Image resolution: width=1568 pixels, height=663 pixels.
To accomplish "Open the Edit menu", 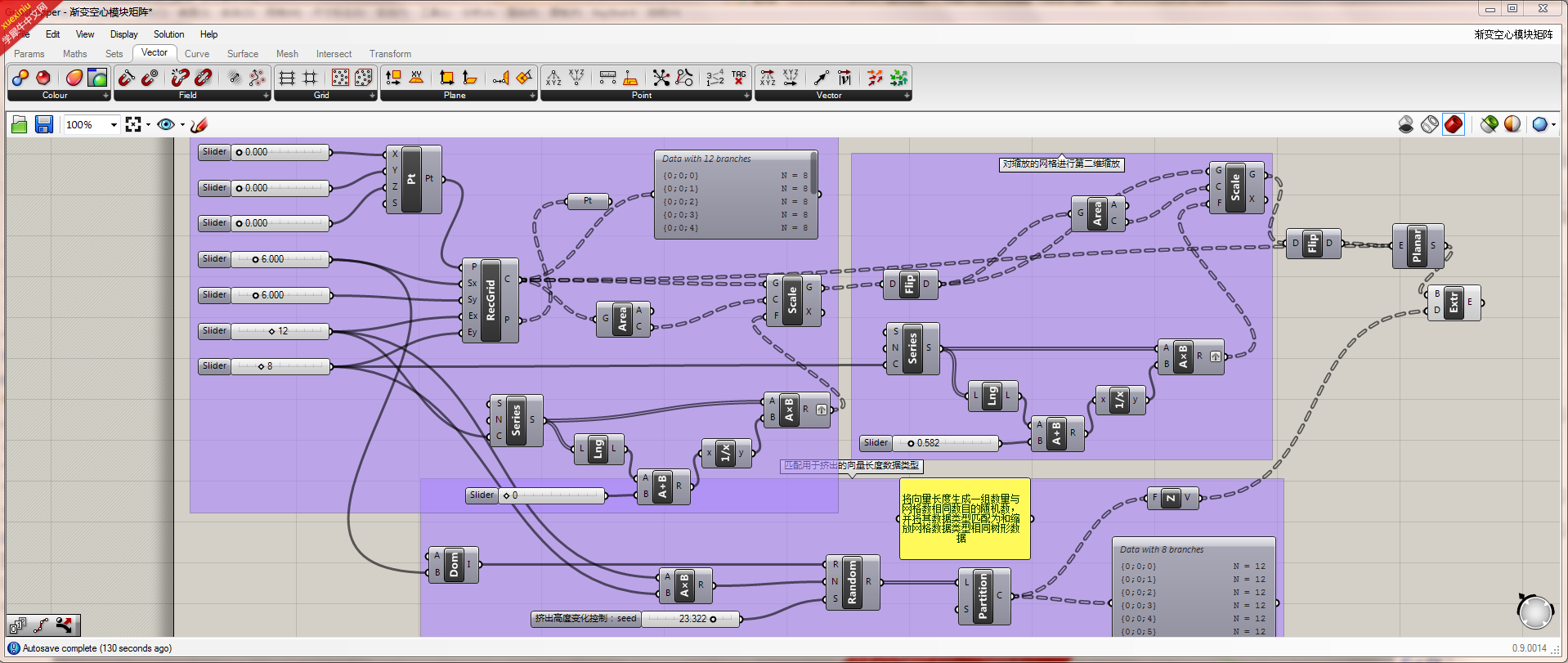I will pos(52,34).
